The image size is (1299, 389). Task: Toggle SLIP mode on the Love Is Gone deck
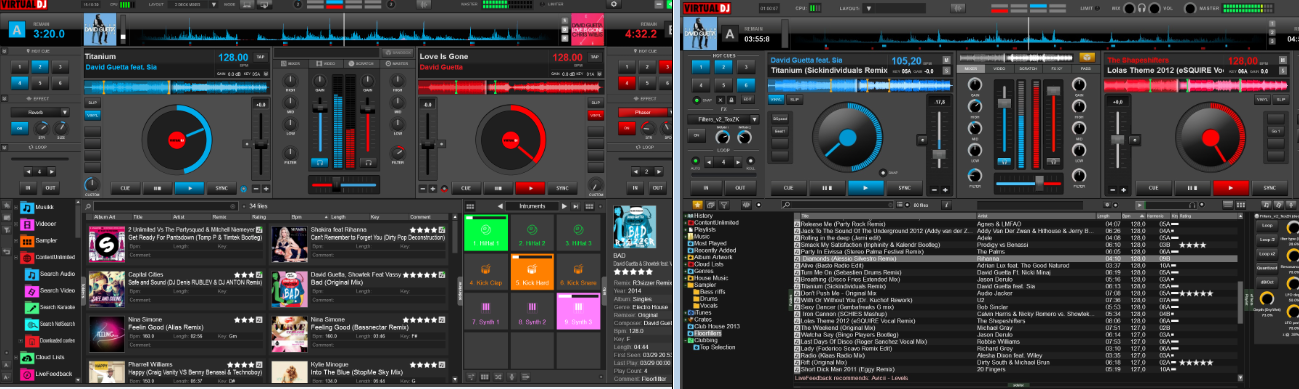point(596,102)
